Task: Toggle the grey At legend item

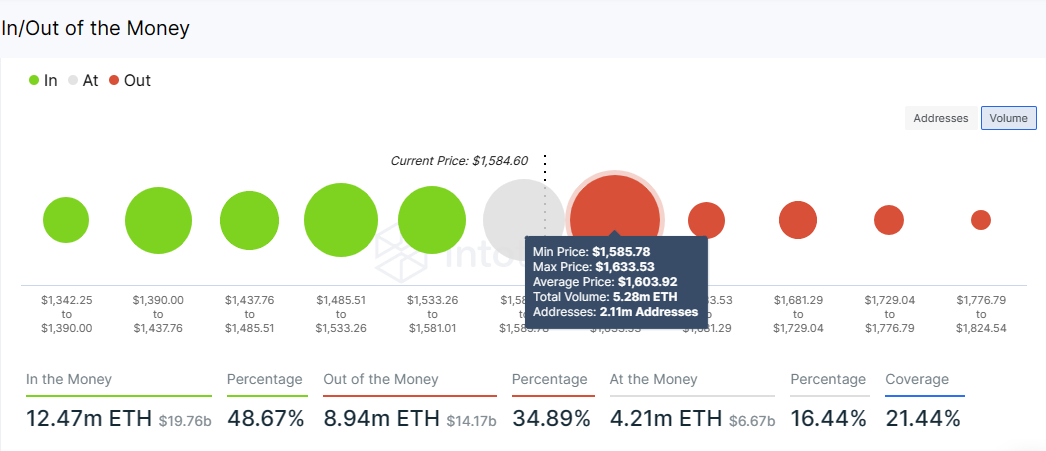Action: click(x=83, y=81)
